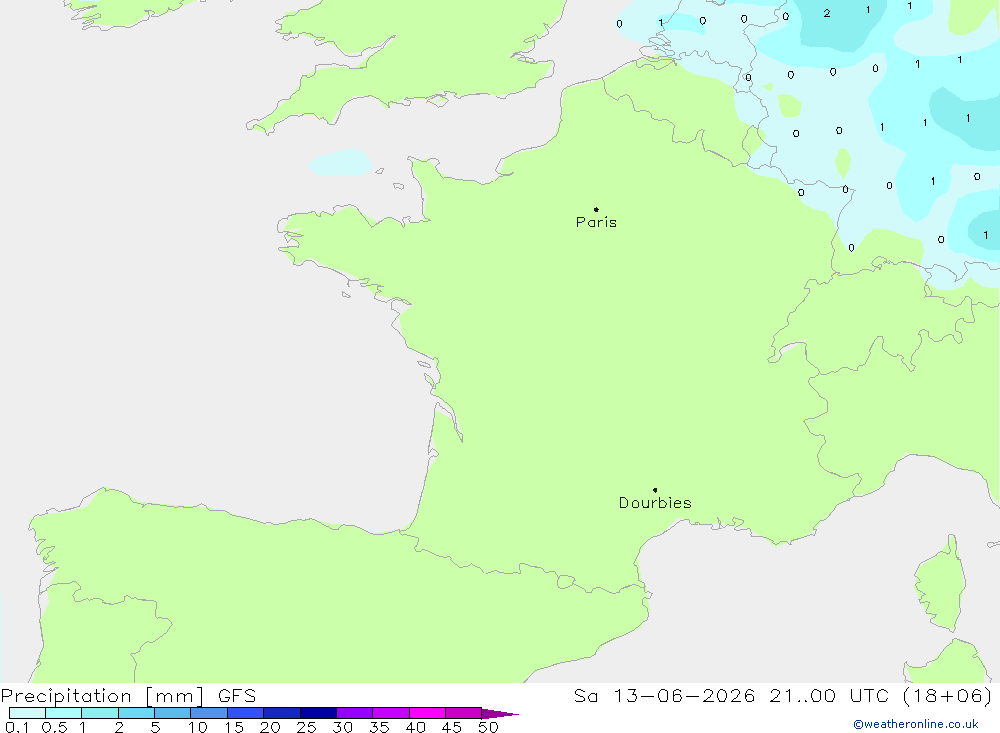The image size is (1000, 733).
Task: Pick the legend swatch between 1 and 2
Action: point(100,713)
